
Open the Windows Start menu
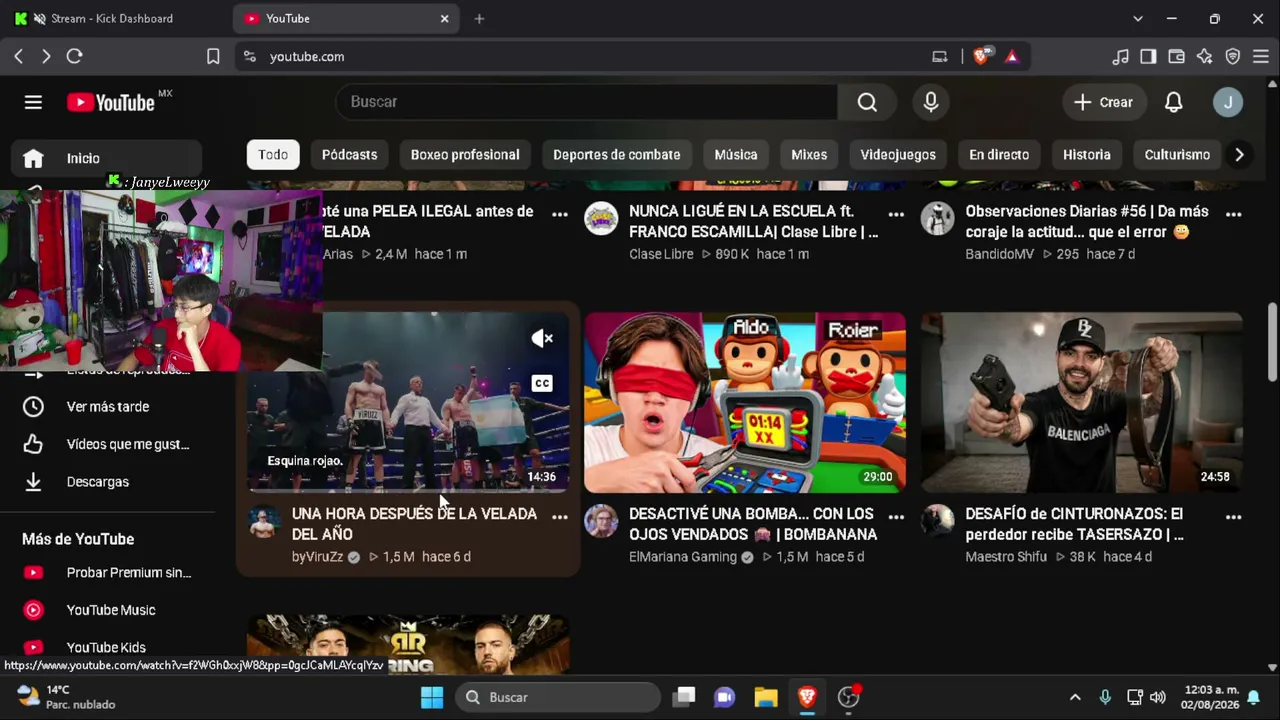click(x=432, y=697)
